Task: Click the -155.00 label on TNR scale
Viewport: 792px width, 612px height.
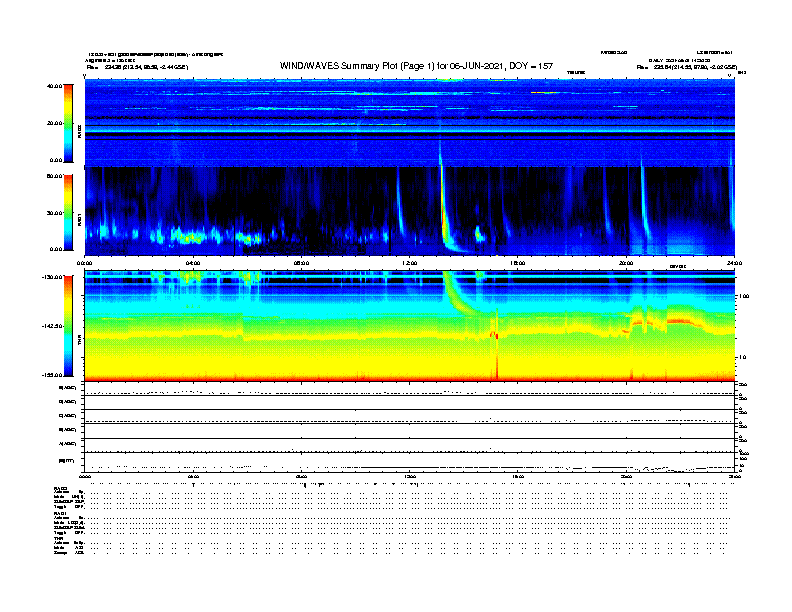Action: [x=53, y=375]
